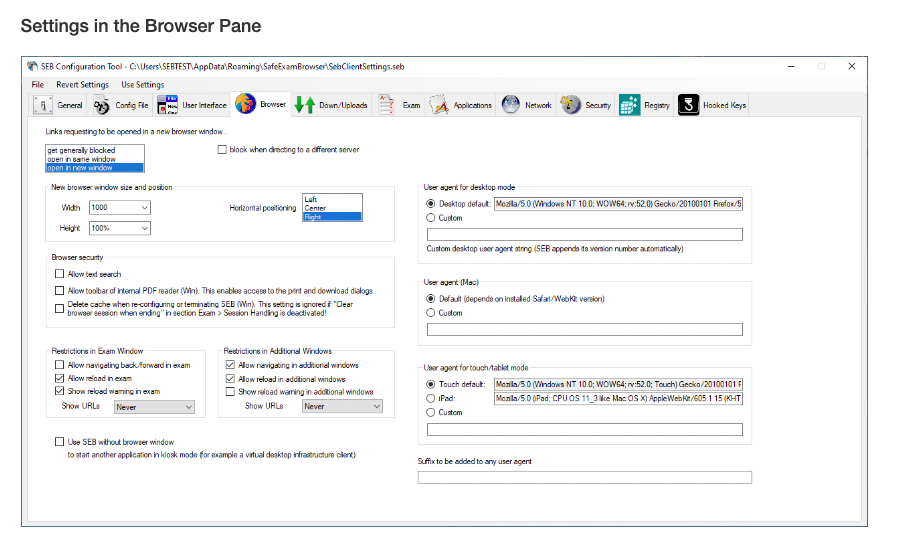The width and height of the screenshot is (905, 538).
Task: Click the Touch default user agent string field
Action: pyautogui.click(x=618, y=384)
